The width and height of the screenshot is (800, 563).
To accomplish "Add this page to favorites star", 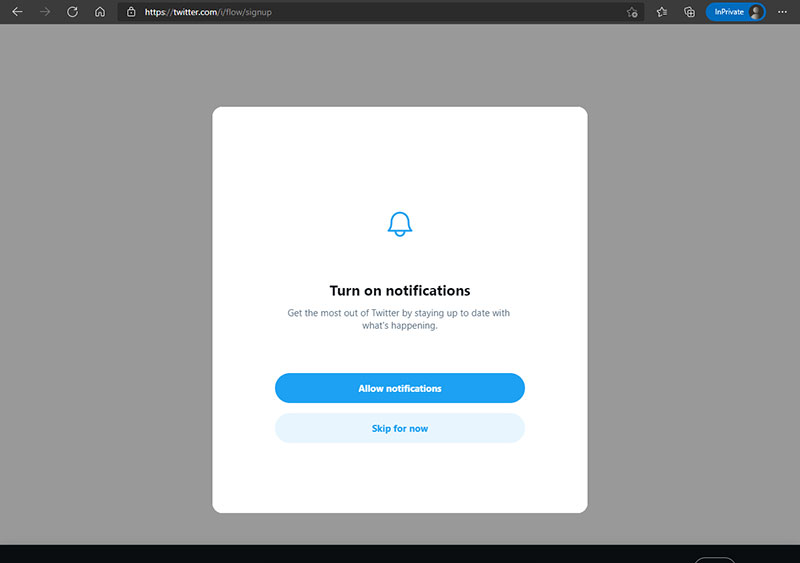I will click(632, 12).
